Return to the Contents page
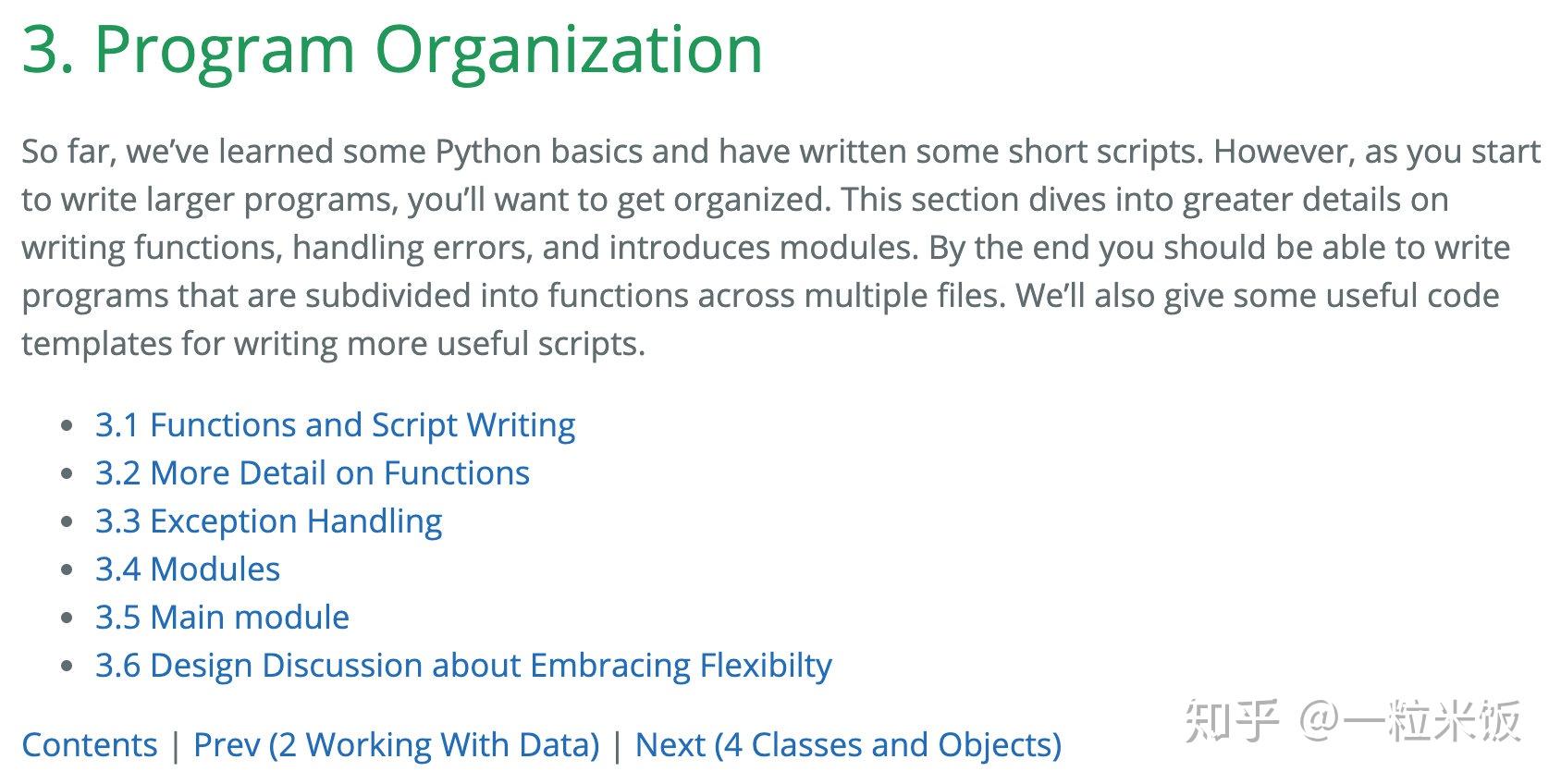Screen dimensions: 1561x784 tap(89, 745)
